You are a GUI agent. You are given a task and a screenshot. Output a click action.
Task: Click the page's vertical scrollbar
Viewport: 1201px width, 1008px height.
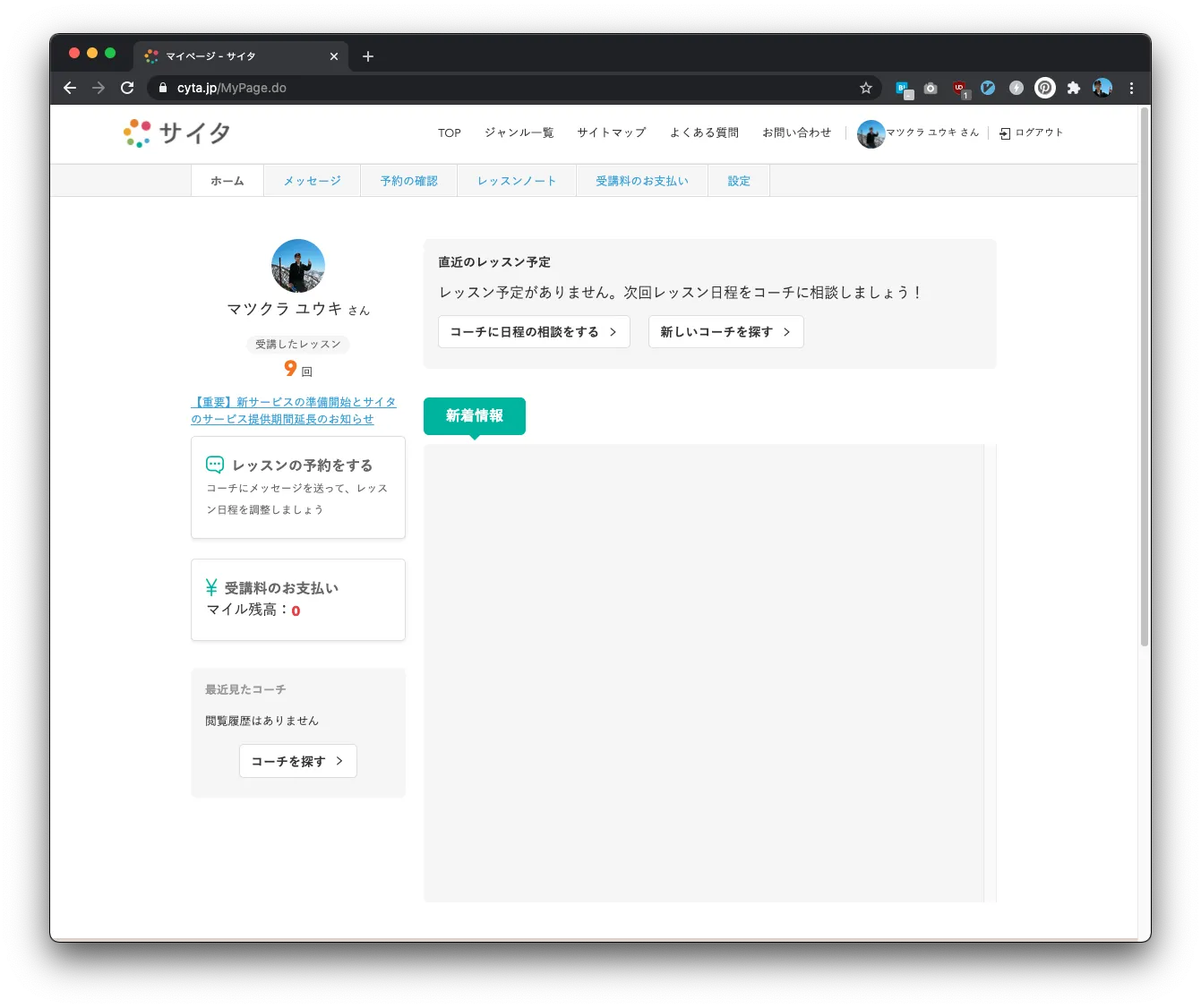(x=1144, y=376)
